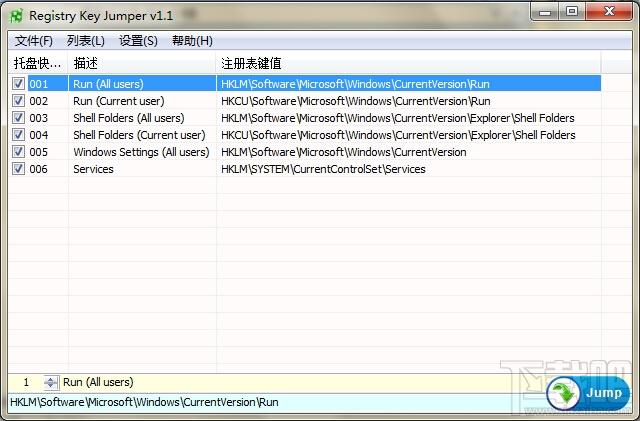This screenshot has width=640, height=421.
Task: Open the 帮助(H) menu
Action: pos(192,41)
